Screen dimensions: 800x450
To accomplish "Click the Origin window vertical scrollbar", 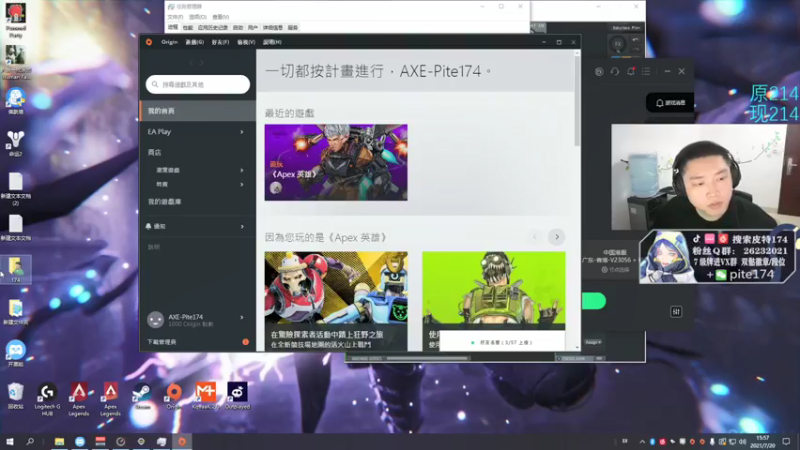I will pos(577,102).
